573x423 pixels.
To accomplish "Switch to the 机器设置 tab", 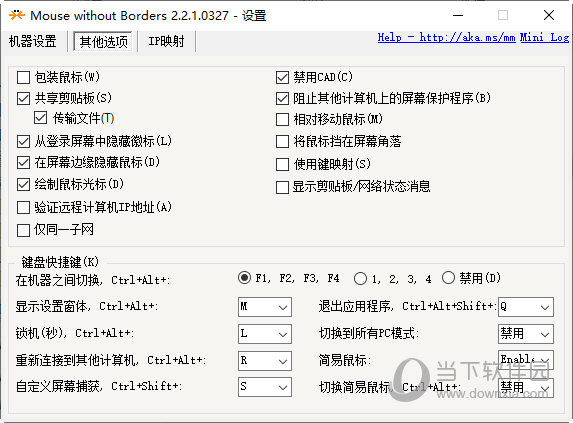I will coord(33,41).
